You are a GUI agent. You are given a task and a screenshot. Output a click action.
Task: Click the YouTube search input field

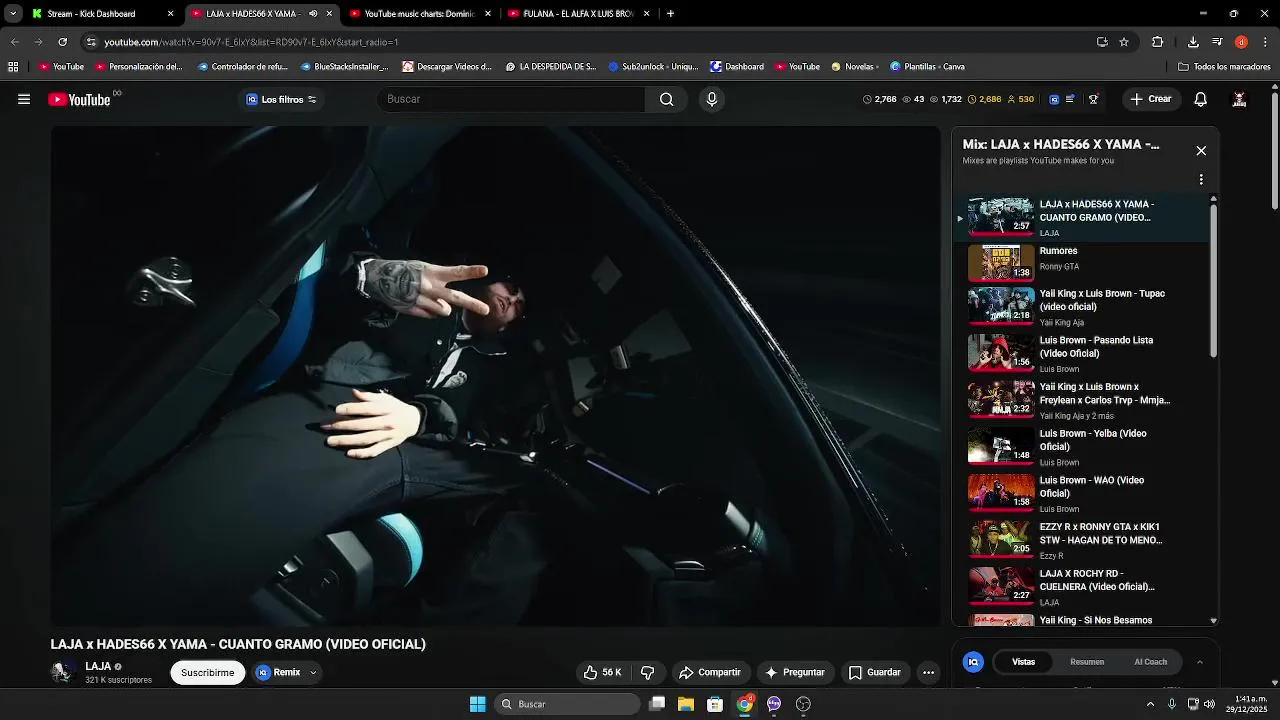pyautogui.click(x=510, y=99)
